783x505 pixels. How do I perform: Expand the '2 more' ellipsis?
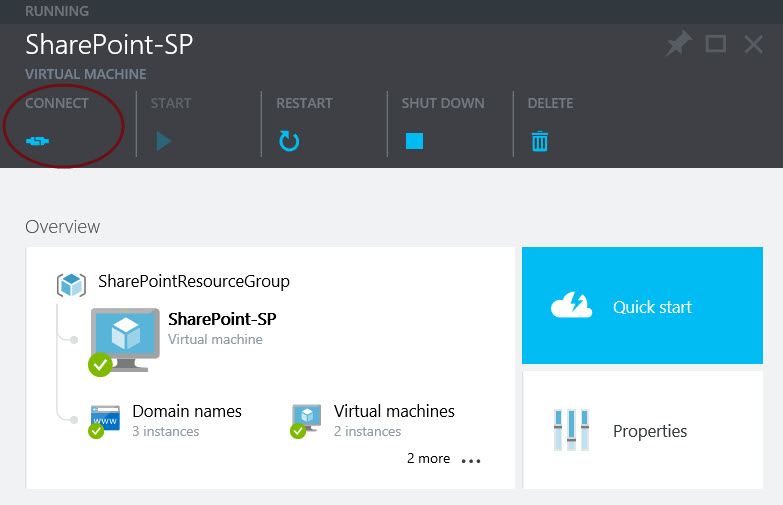click(x=471, y=461)
